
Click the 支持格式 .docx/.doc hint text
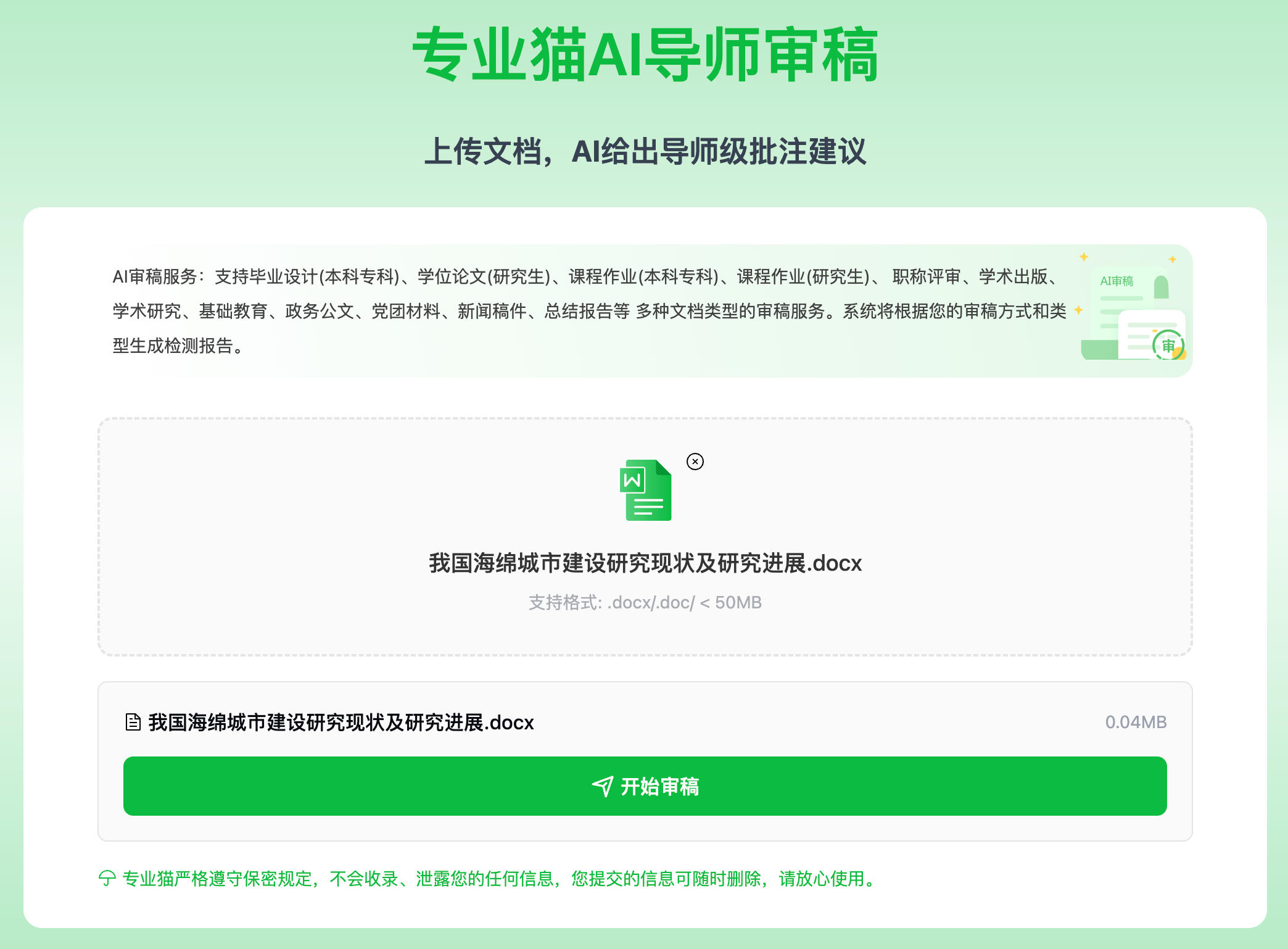pos(645,602)
